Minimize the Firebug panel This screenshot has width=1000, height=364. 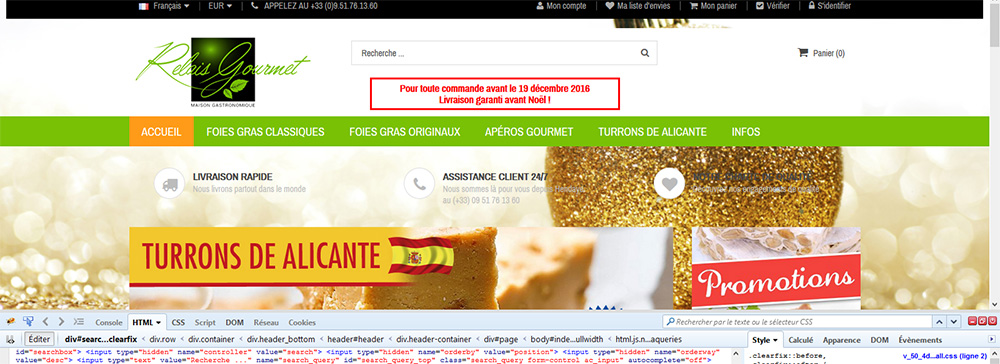(973, 321)
